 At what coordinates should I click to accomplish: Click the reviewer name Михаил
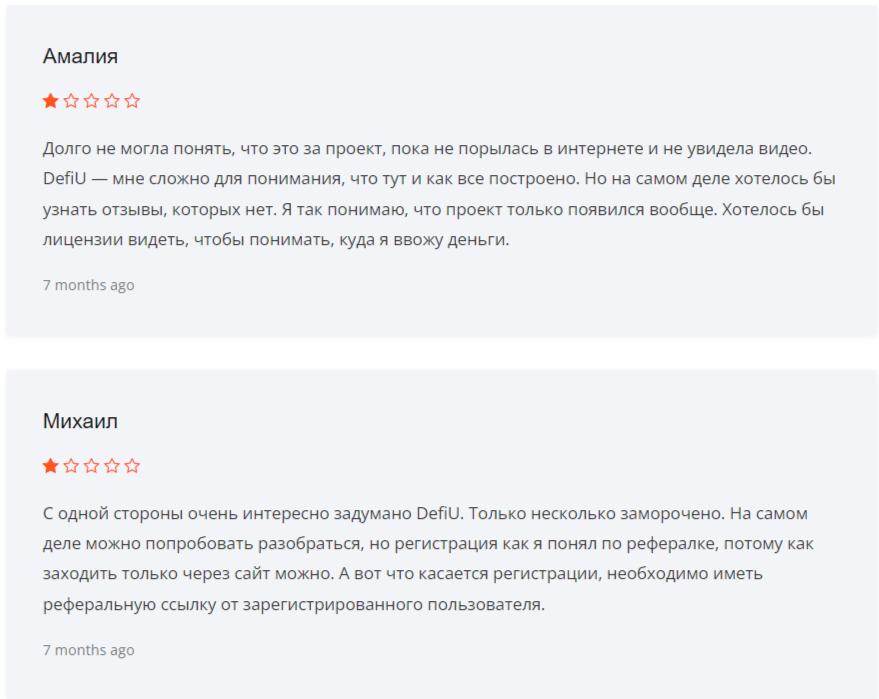point(80,421)
